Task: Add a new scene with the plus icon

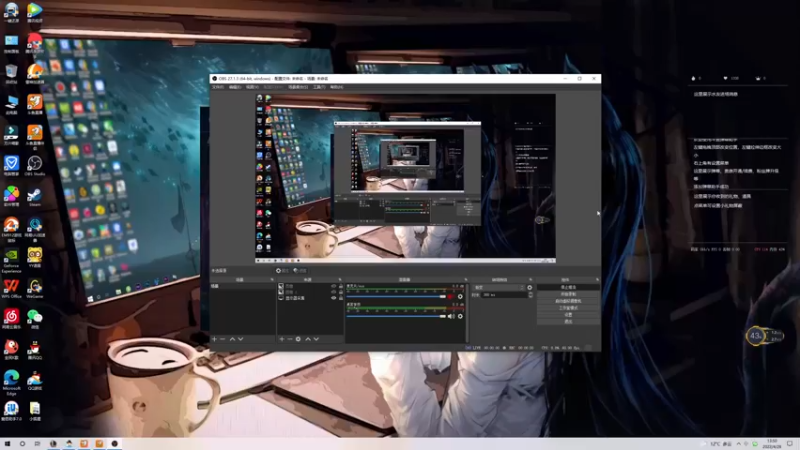Action: 214,339
